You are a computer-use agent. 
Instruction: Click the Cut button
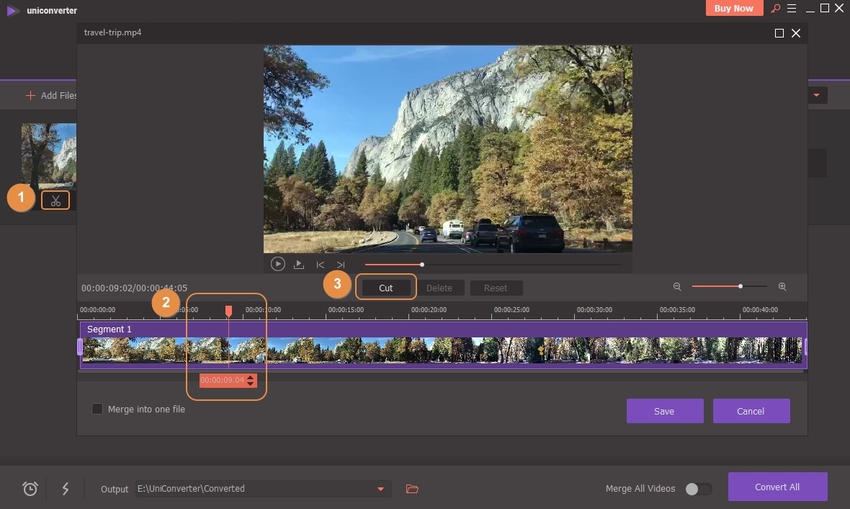pyautogui.click(x=385, y=288)
